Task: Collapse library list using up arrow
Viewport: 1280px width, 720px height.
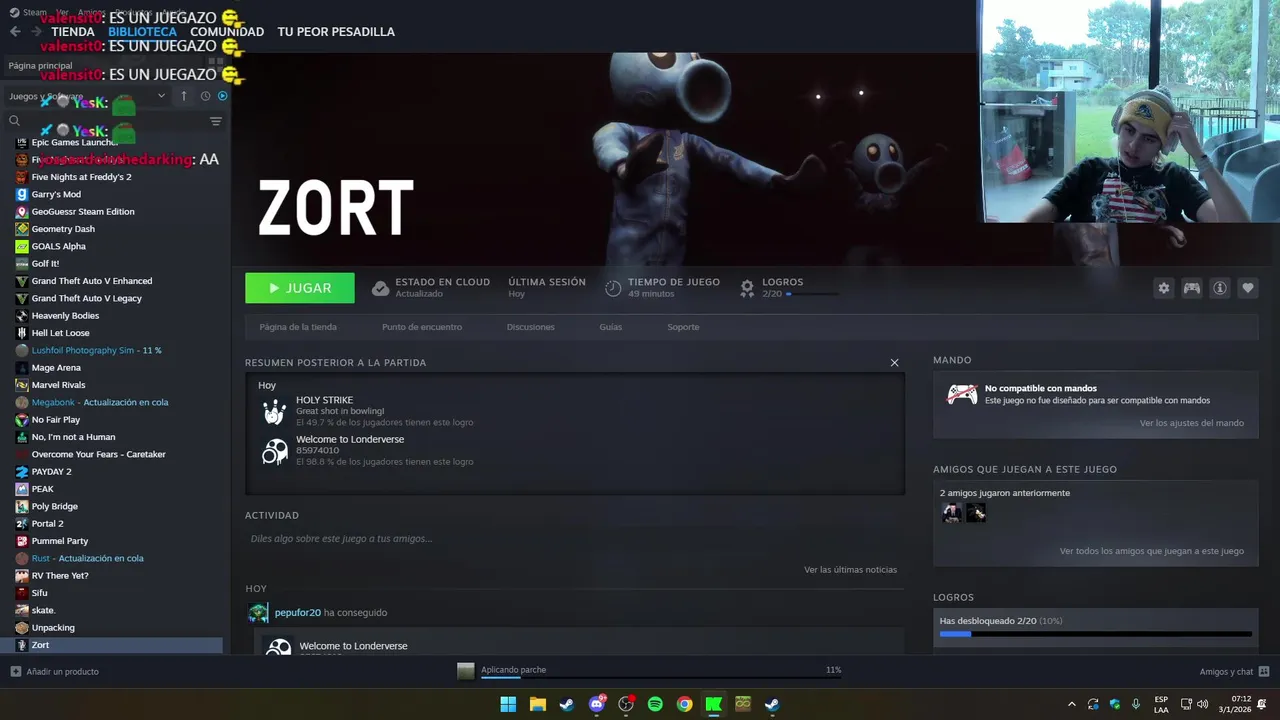Action: click(184, 96)
